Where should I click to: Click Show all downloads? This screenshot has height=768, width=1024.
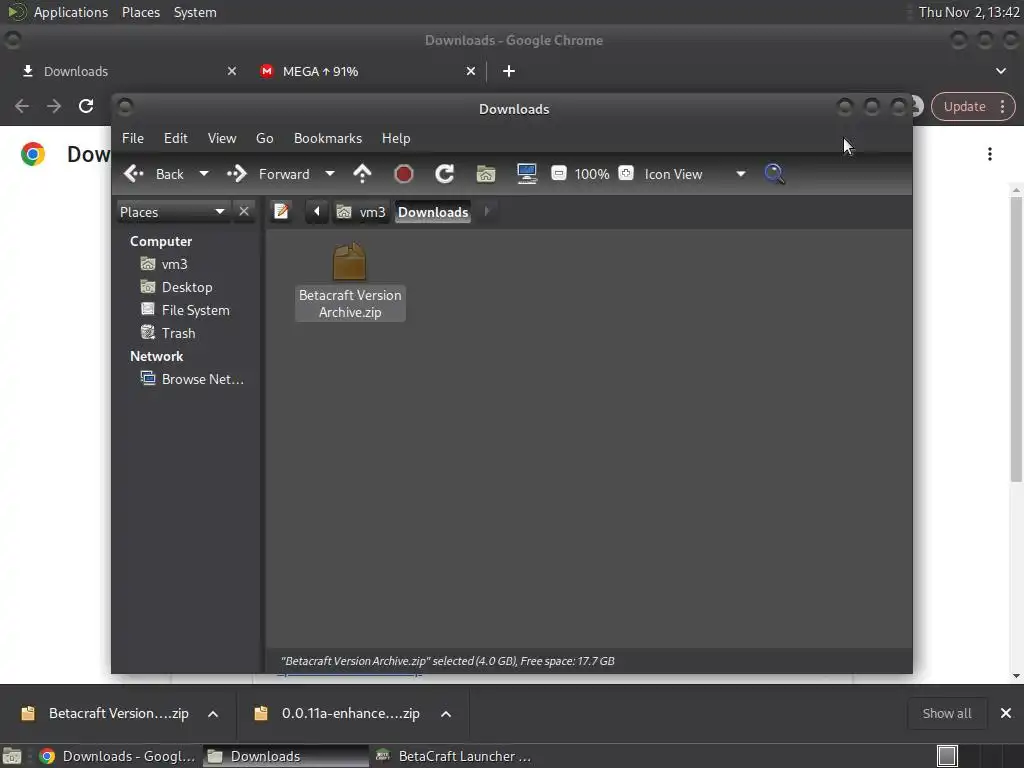tap(946, 713)
